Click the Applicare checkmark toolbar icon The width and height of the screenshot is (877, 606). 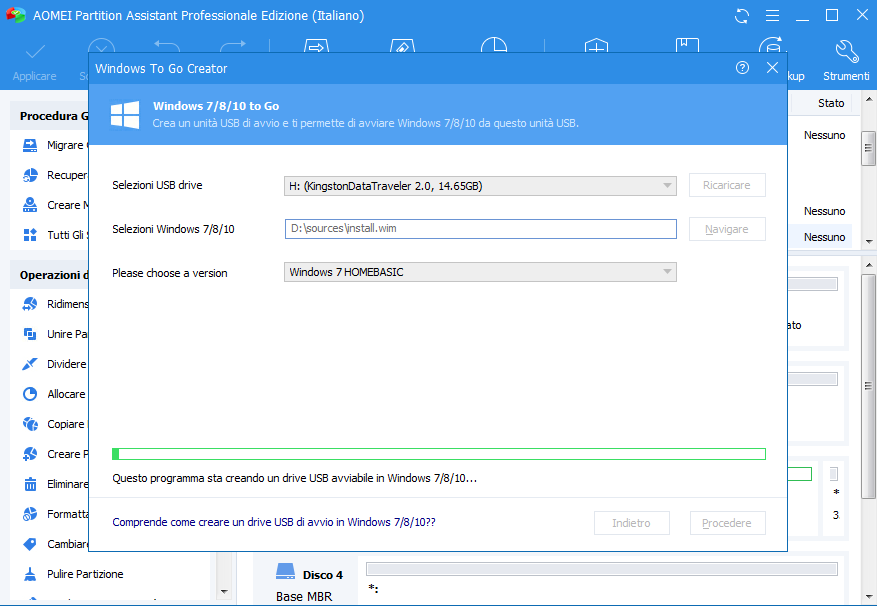pos(35,52)
